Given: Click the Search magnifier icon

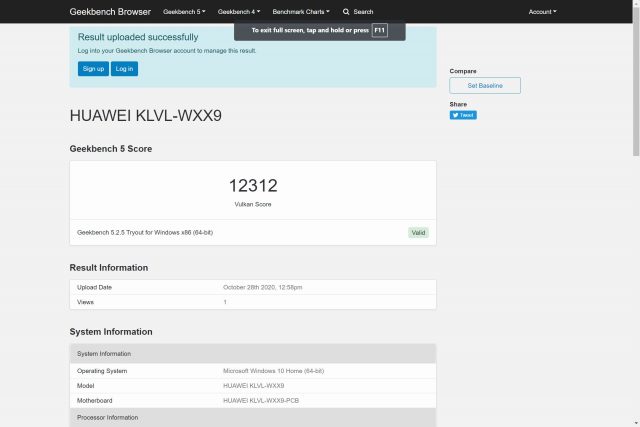Looking at the screenshot, I should (x=346, y=12).
